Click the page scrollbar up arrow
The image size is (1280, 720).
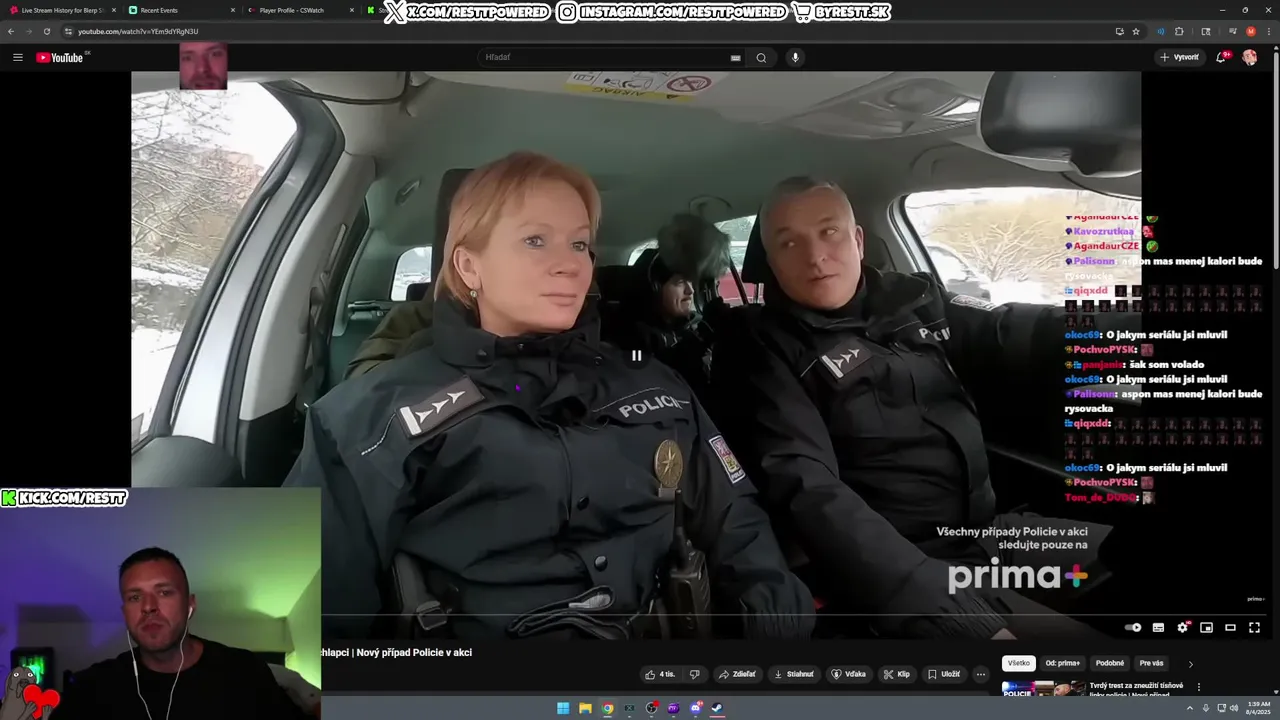pos(1276,48)
